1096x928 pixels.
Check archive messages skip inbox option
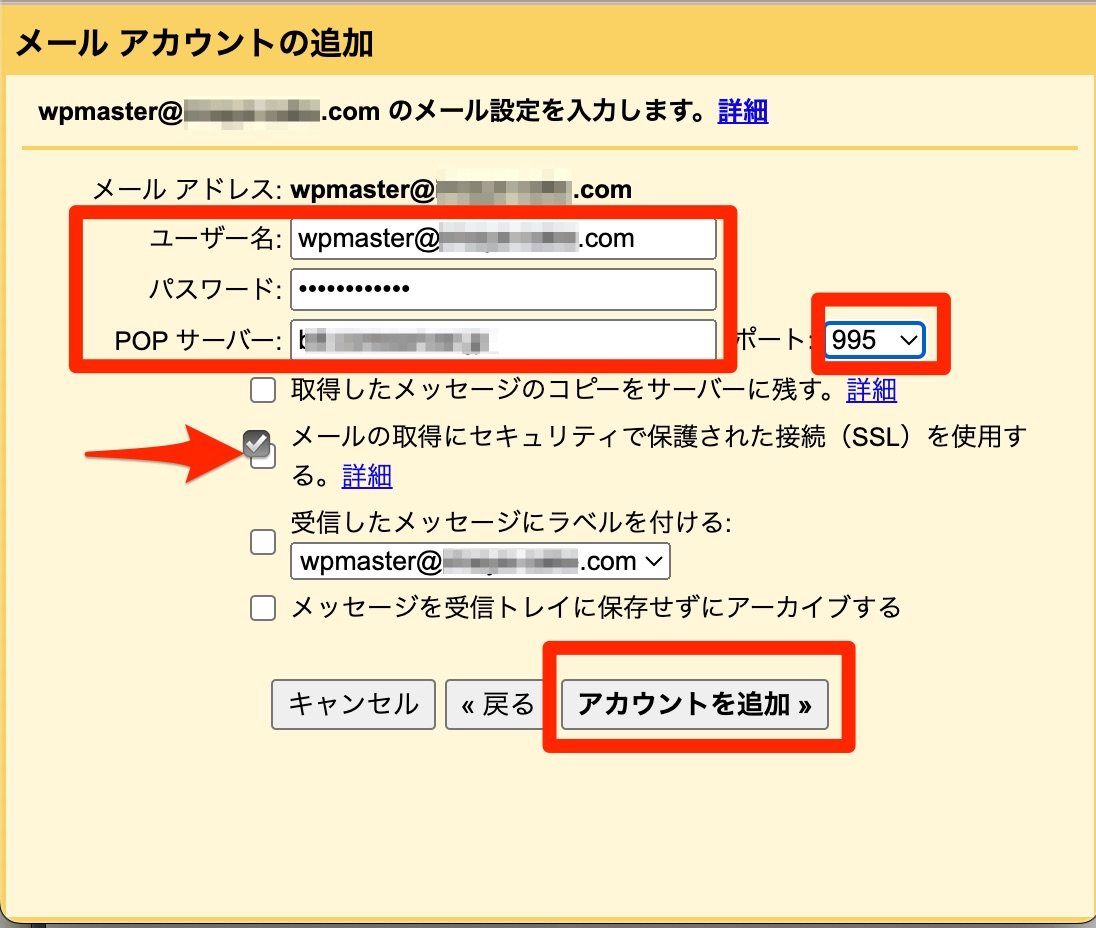point(263,608)
